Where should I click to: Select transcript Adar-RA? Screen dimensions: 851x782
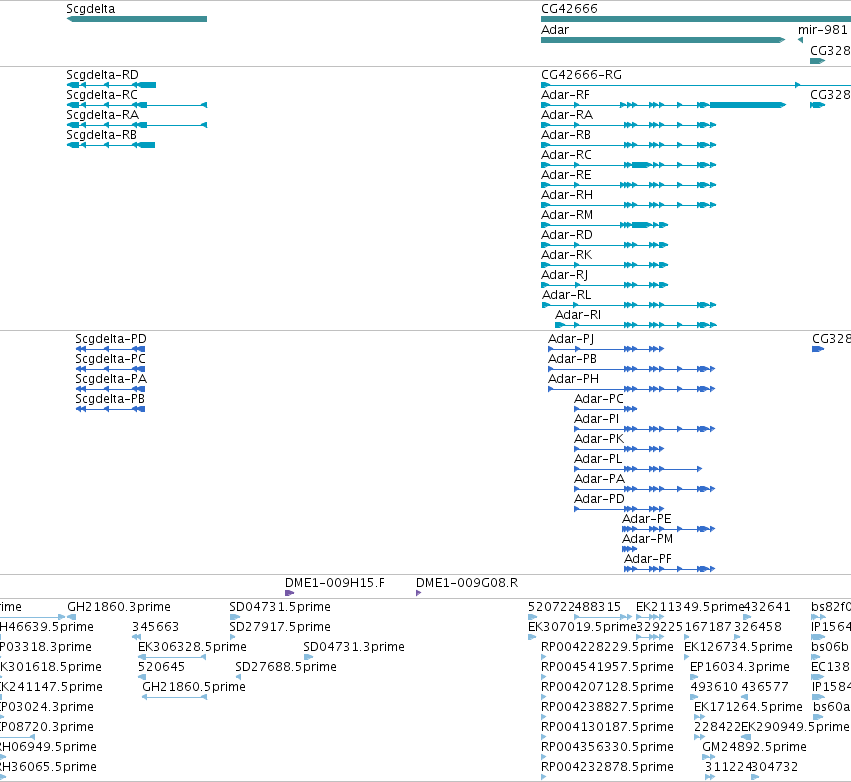[x=628, y=125]
